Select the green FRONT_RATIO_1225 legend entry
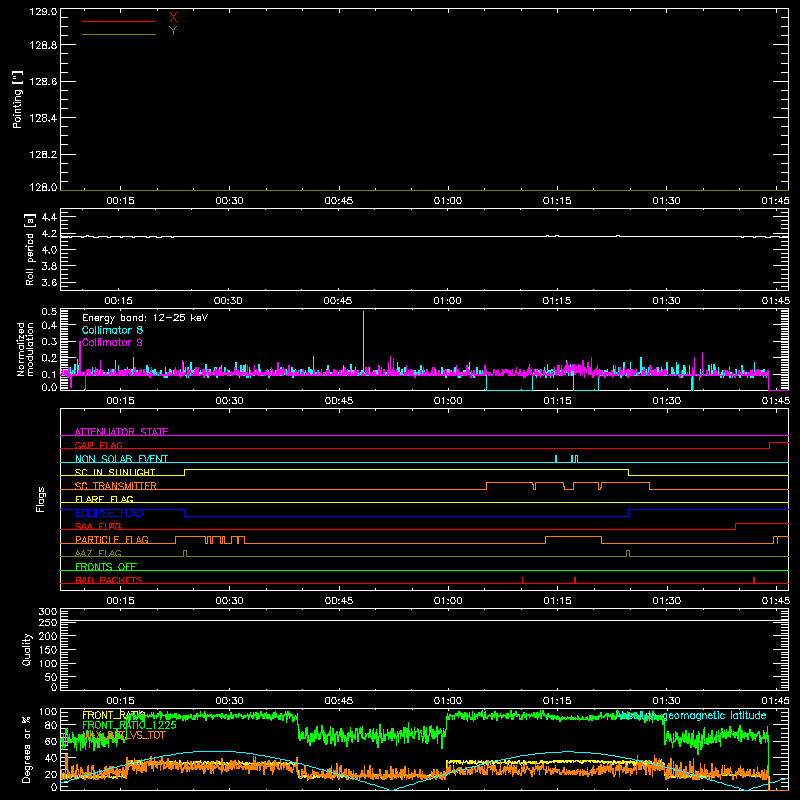 pyautogui.click(x=129, y=725)
